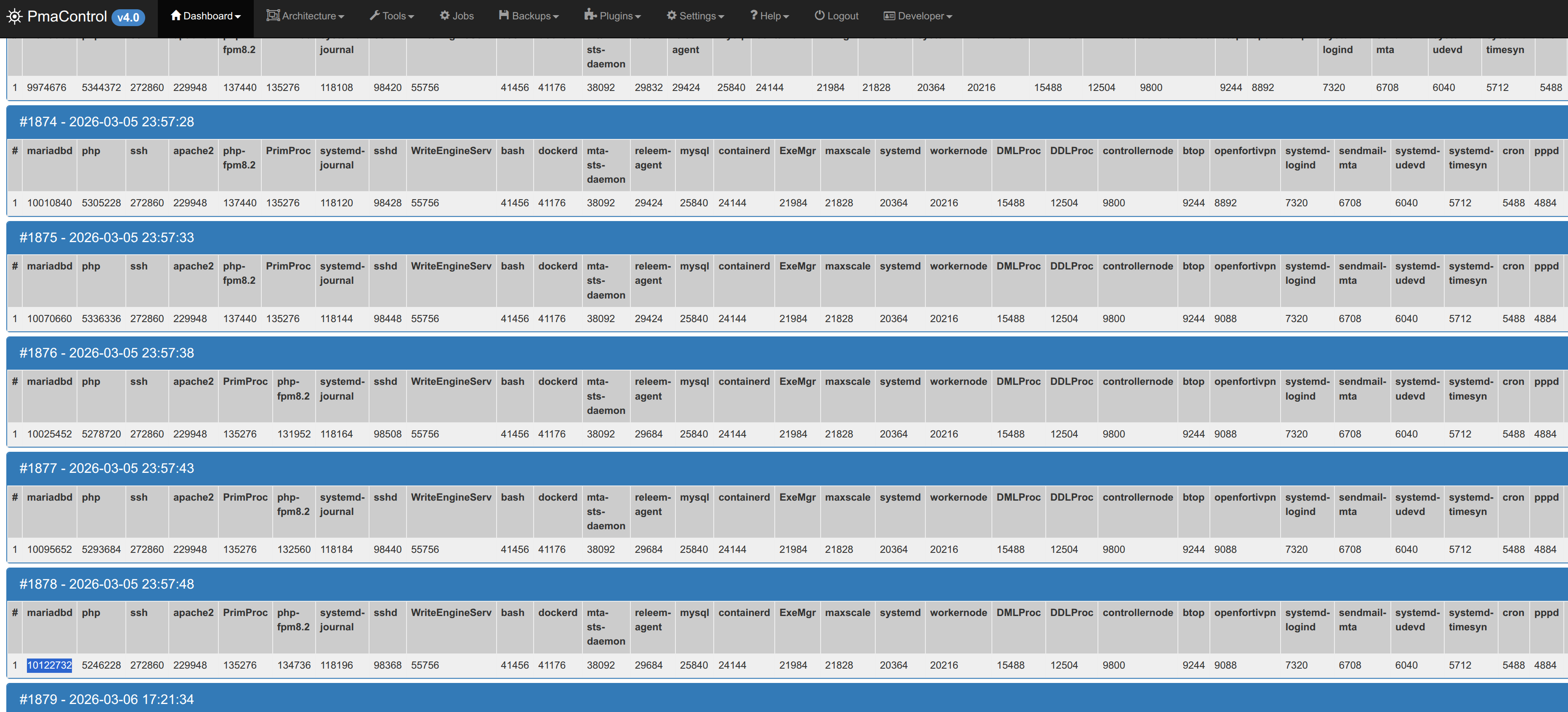This screenshot has width=1568, height=712.
Task: Click the PmaControl gear logo icon
Action: coord(15,16)
